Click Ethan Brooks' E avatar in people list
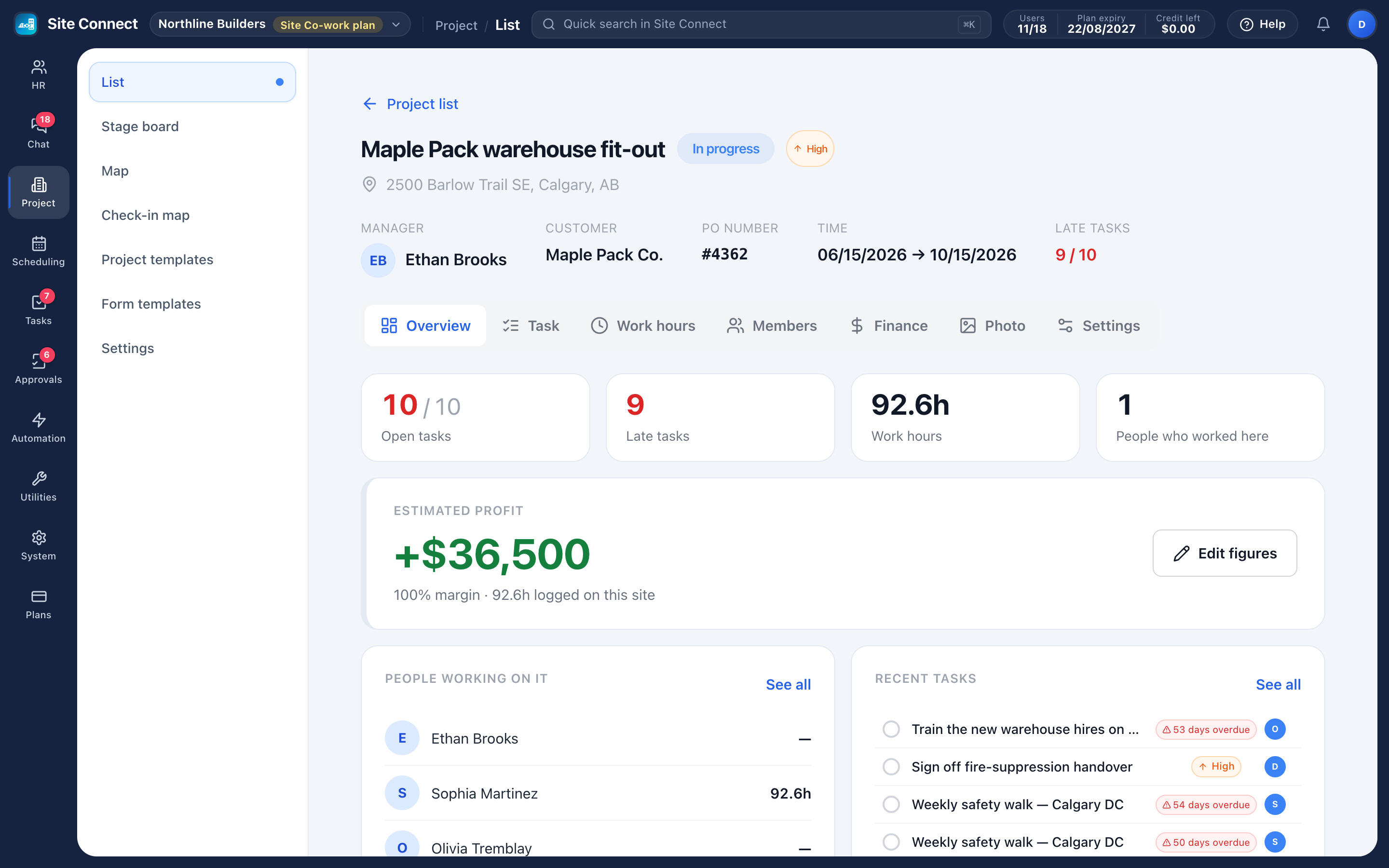Image resolution: width=1389 pixels, height=868 pixels. (402, 738)
